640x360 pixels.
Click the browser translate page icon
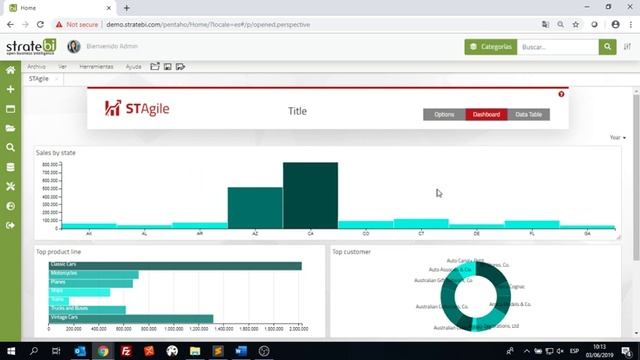click(545, 24)
